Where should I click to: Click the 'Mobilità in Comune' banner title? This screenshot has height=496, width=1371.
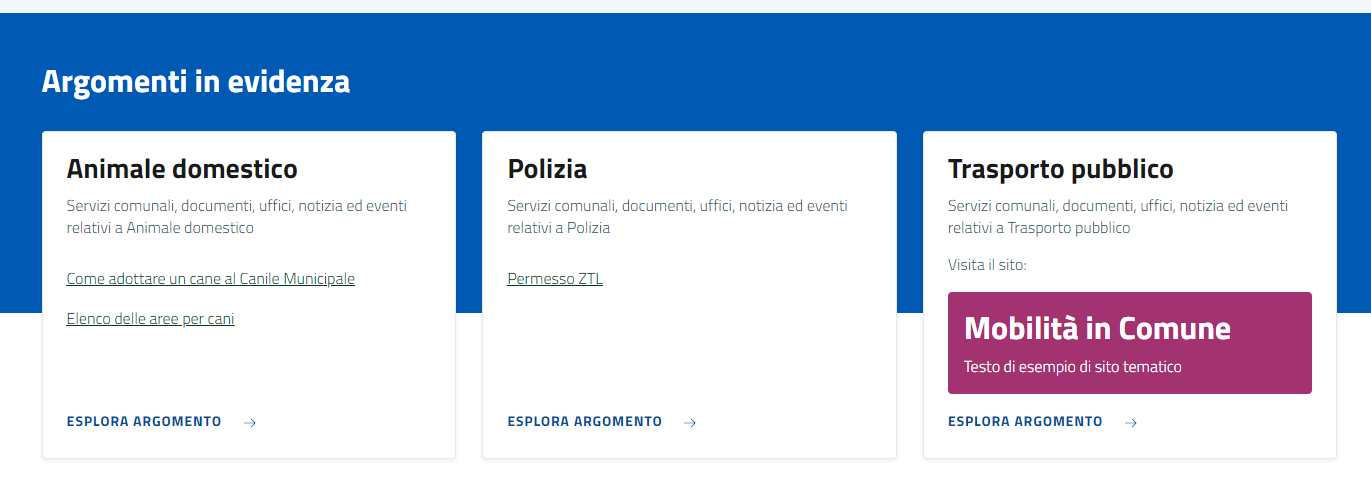tap(1097, 328)
